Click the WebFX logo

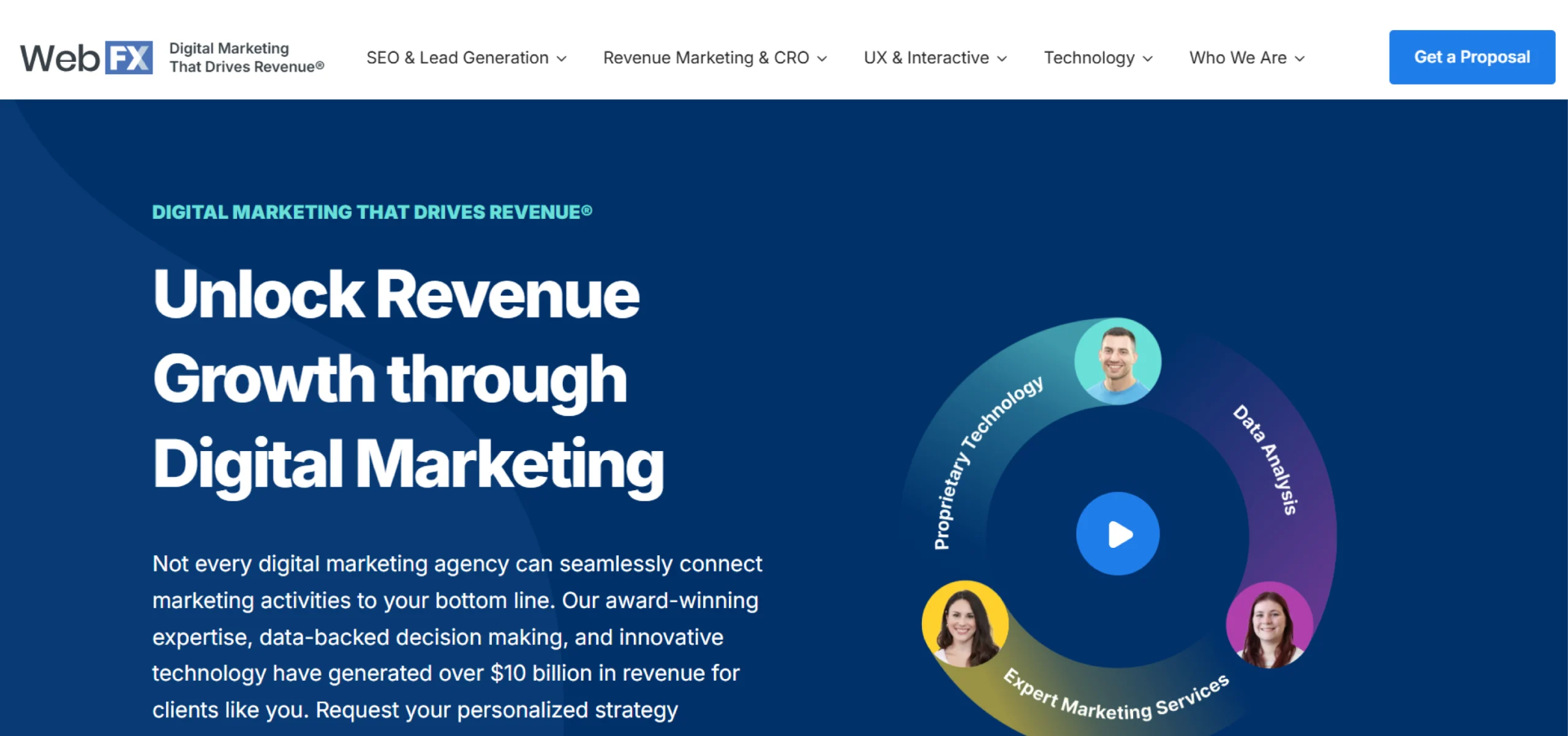[86, 58]
